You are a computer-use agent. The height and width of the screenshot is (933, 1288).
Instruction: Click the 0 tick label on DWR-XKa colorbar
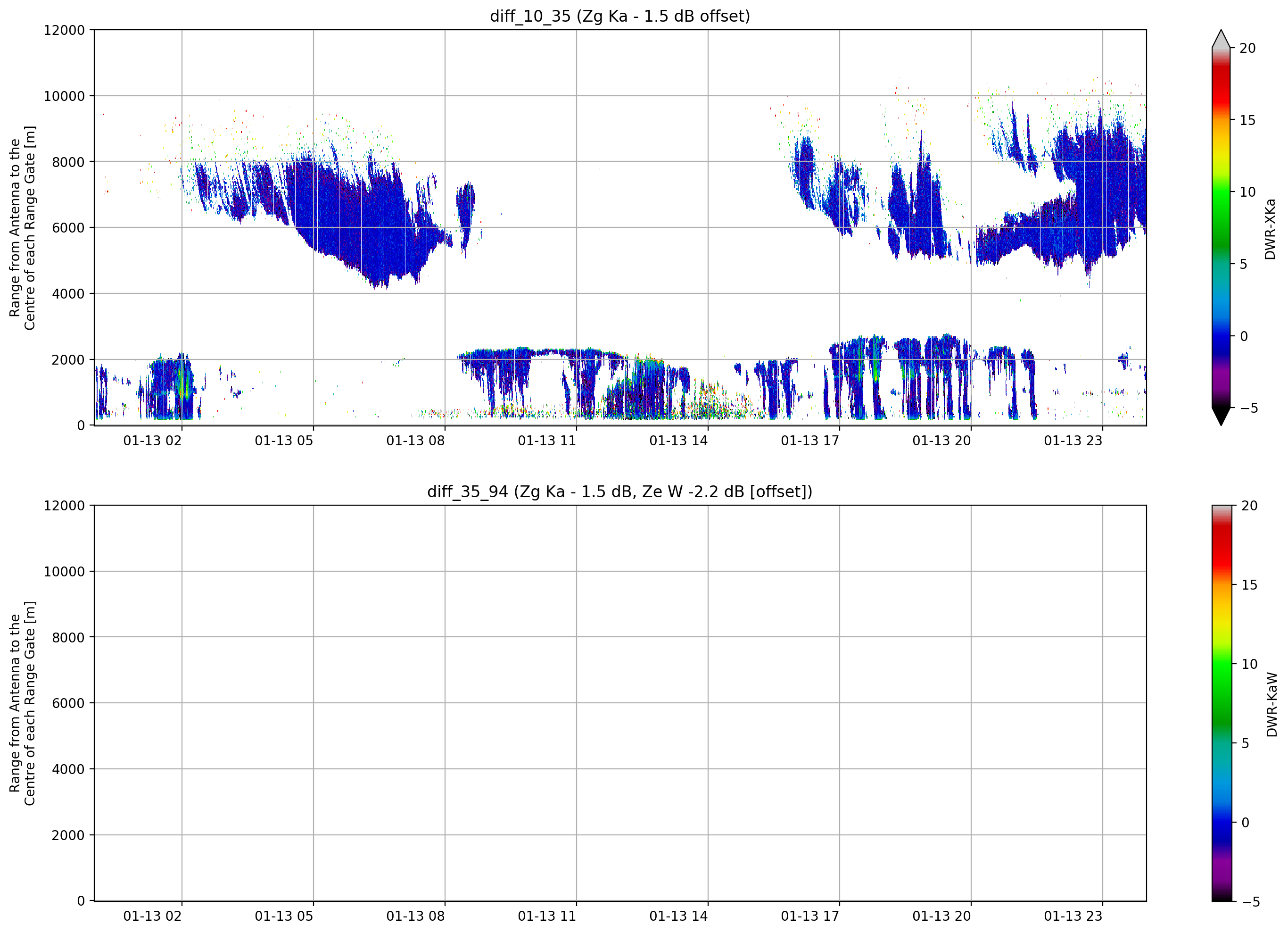click(x=1244, y=336)
